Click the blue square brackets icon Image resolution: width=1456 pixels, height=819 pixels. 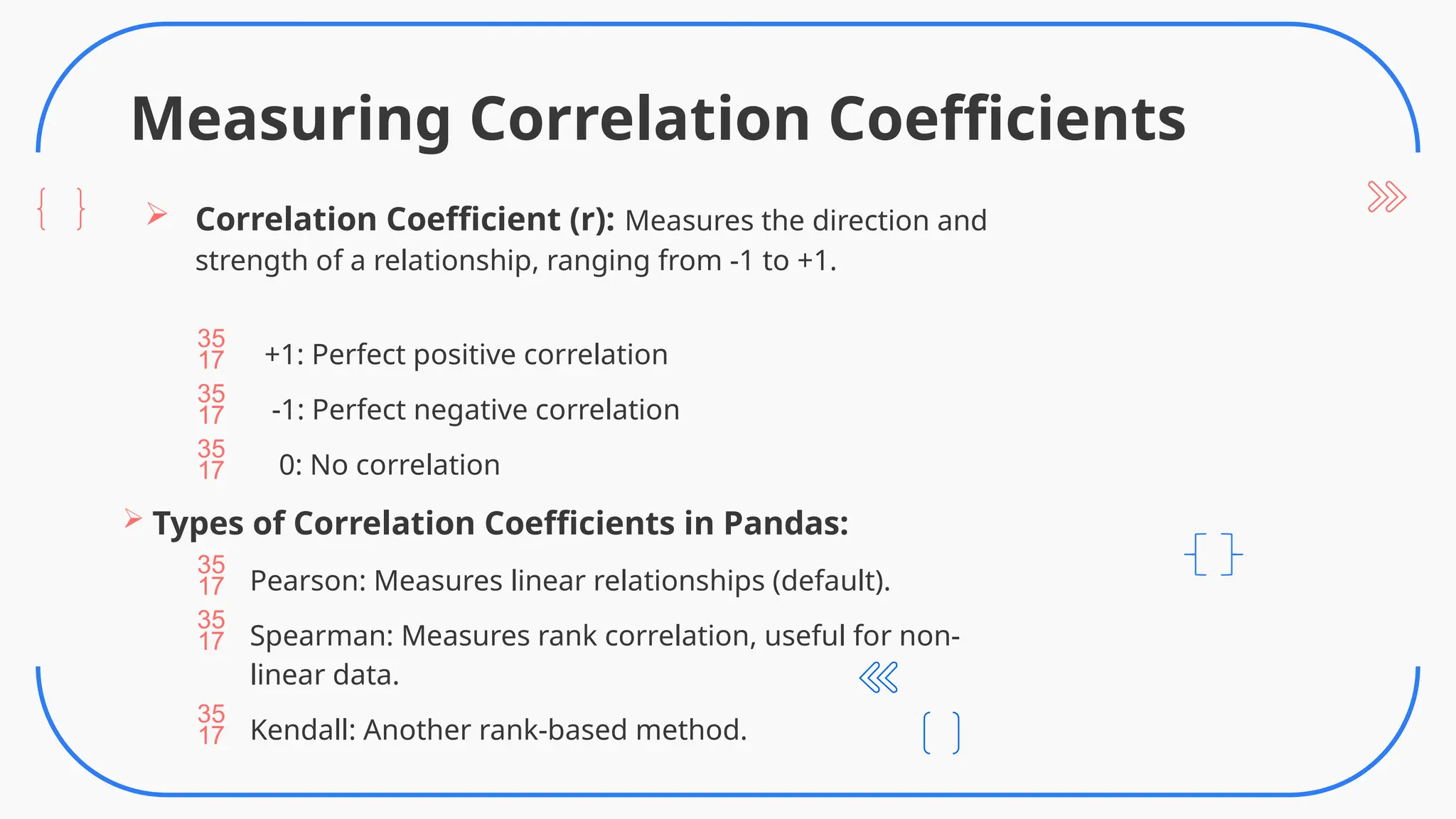1214,554
